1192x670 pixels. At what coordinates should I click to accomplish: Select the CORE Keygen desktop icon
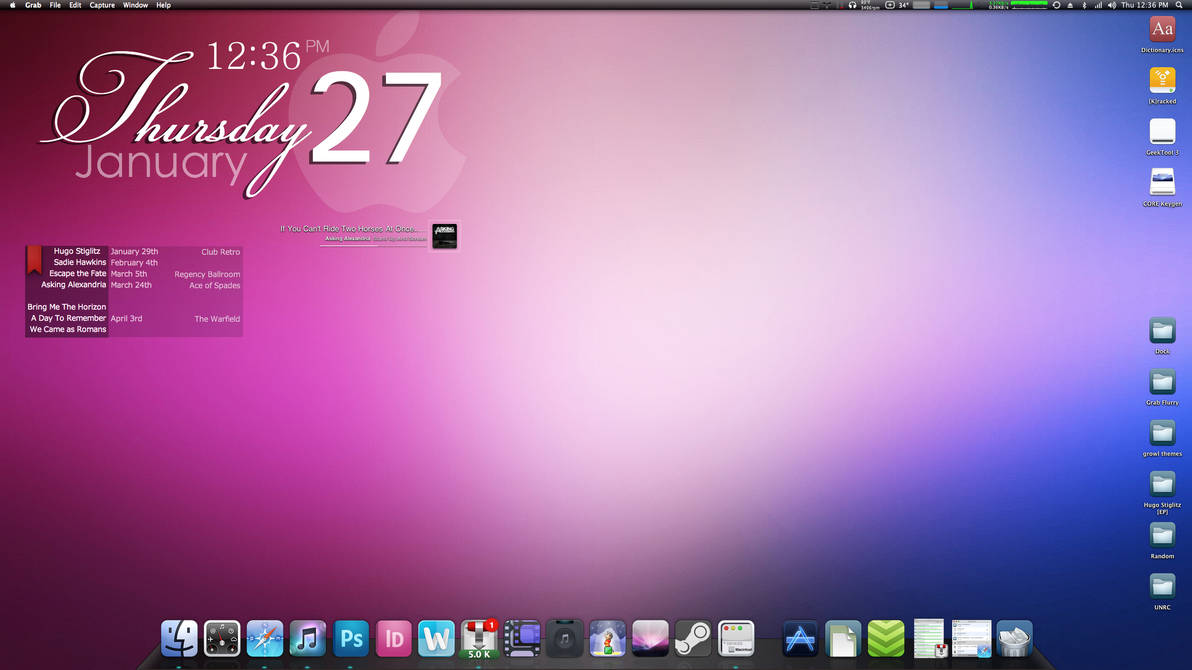coord(1162,188)
